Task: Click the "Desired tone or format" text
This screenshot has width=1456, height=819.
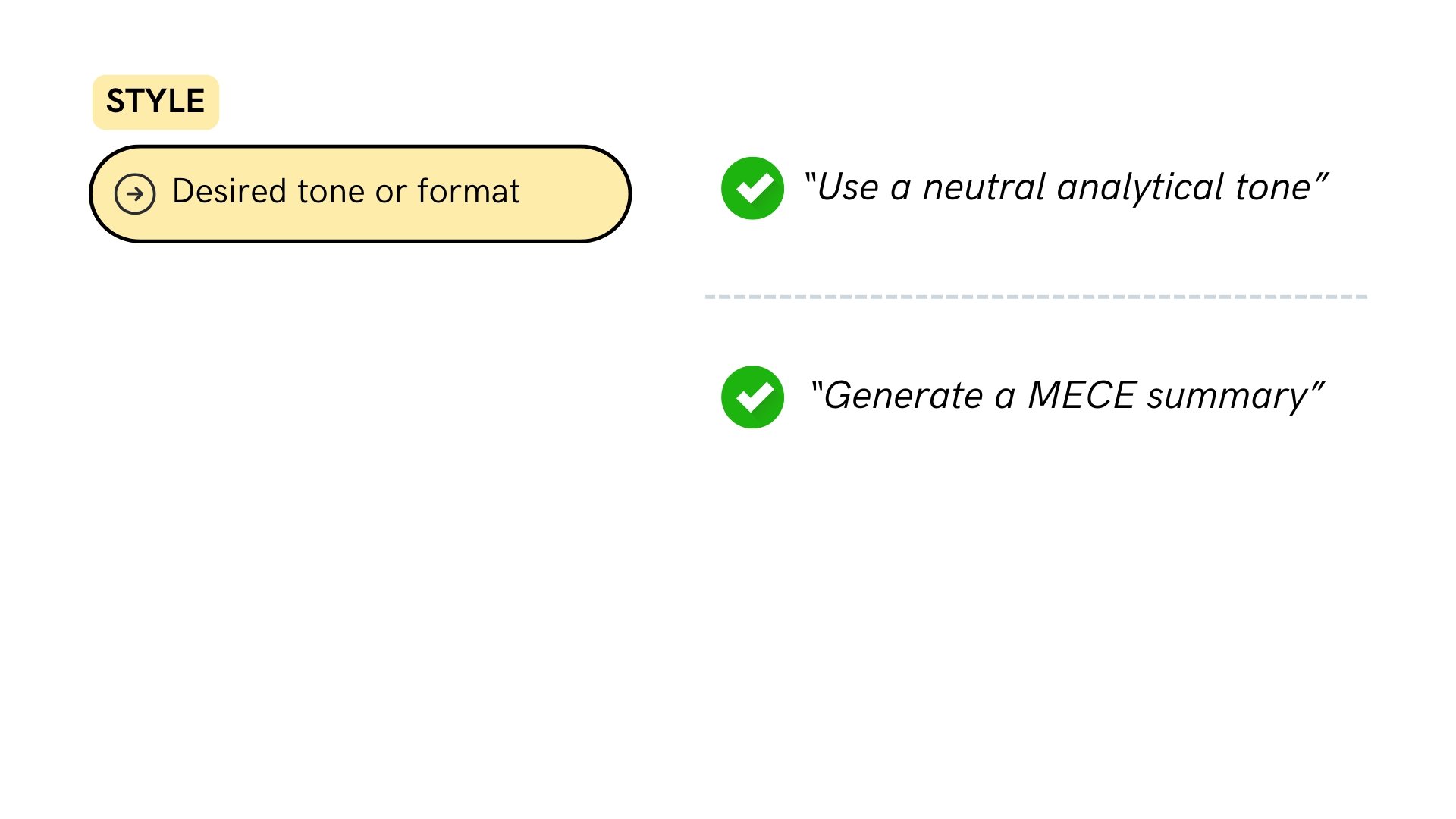Action: [346, 191]
